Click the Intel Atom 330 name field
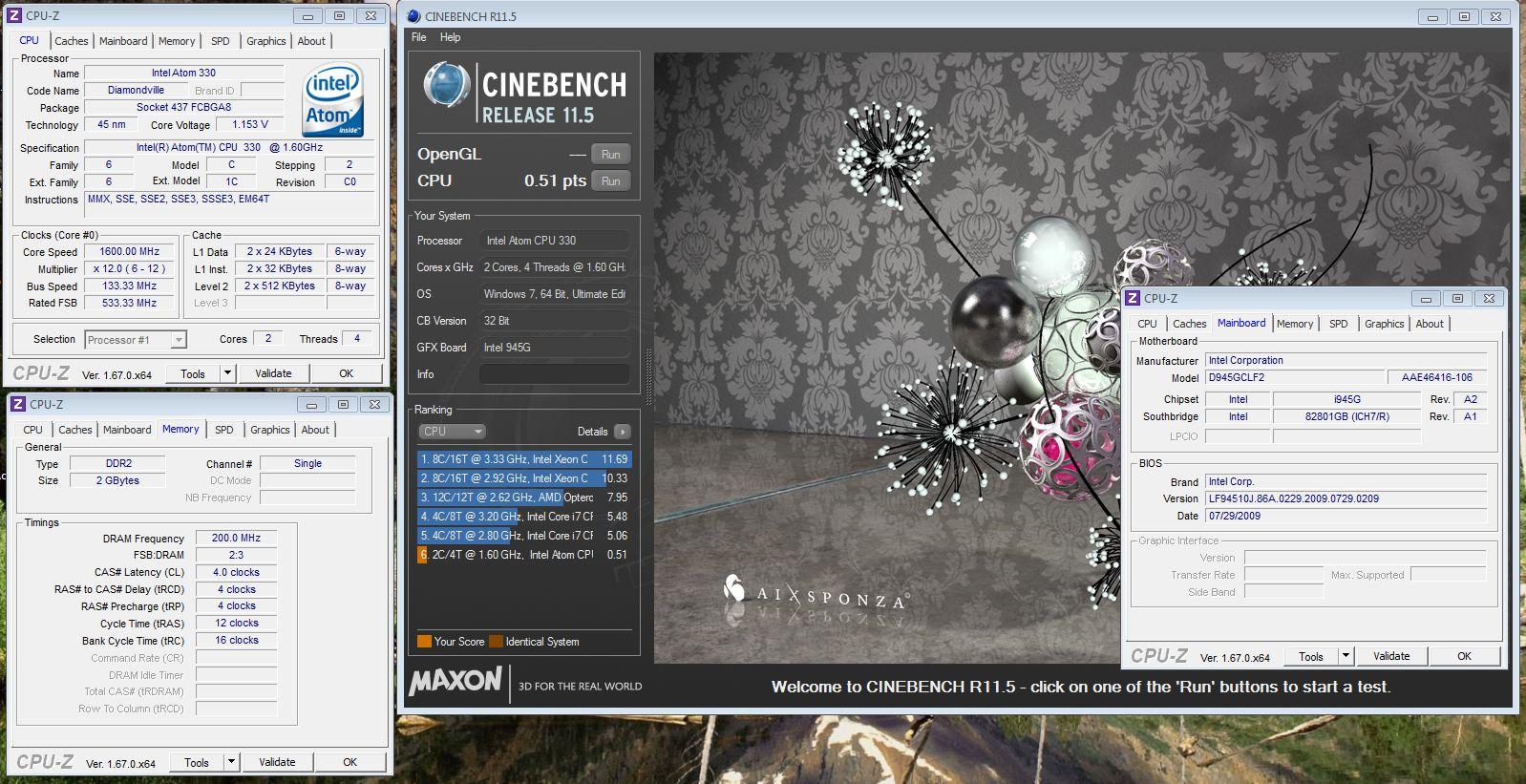This screenshot has width=1526, height=784. [183, 73]
